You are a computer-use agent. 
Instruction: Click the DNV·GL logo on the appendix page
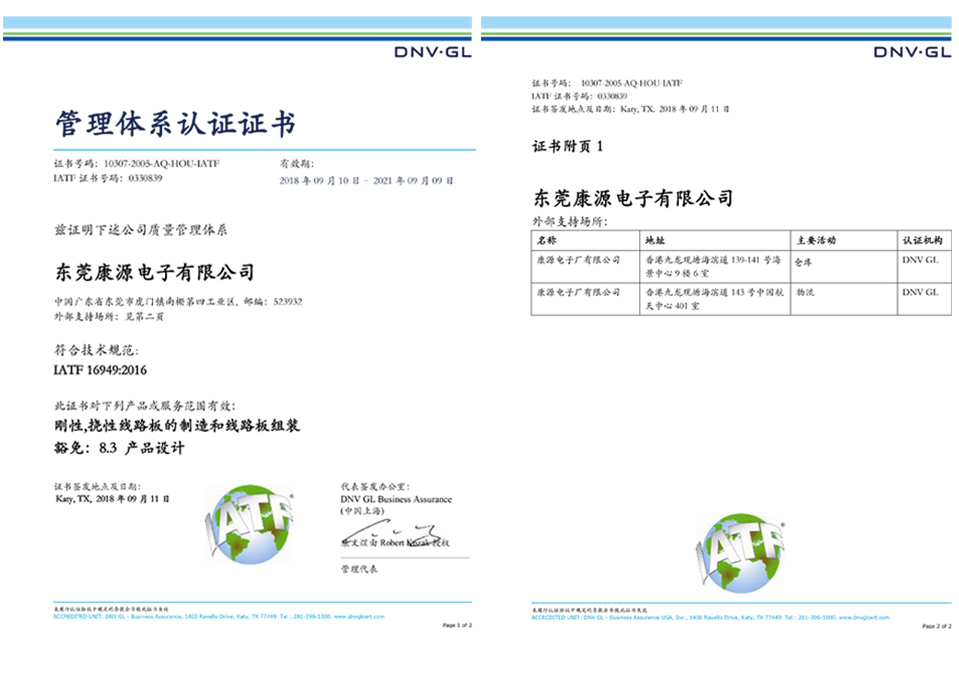[x=912, y=52]
